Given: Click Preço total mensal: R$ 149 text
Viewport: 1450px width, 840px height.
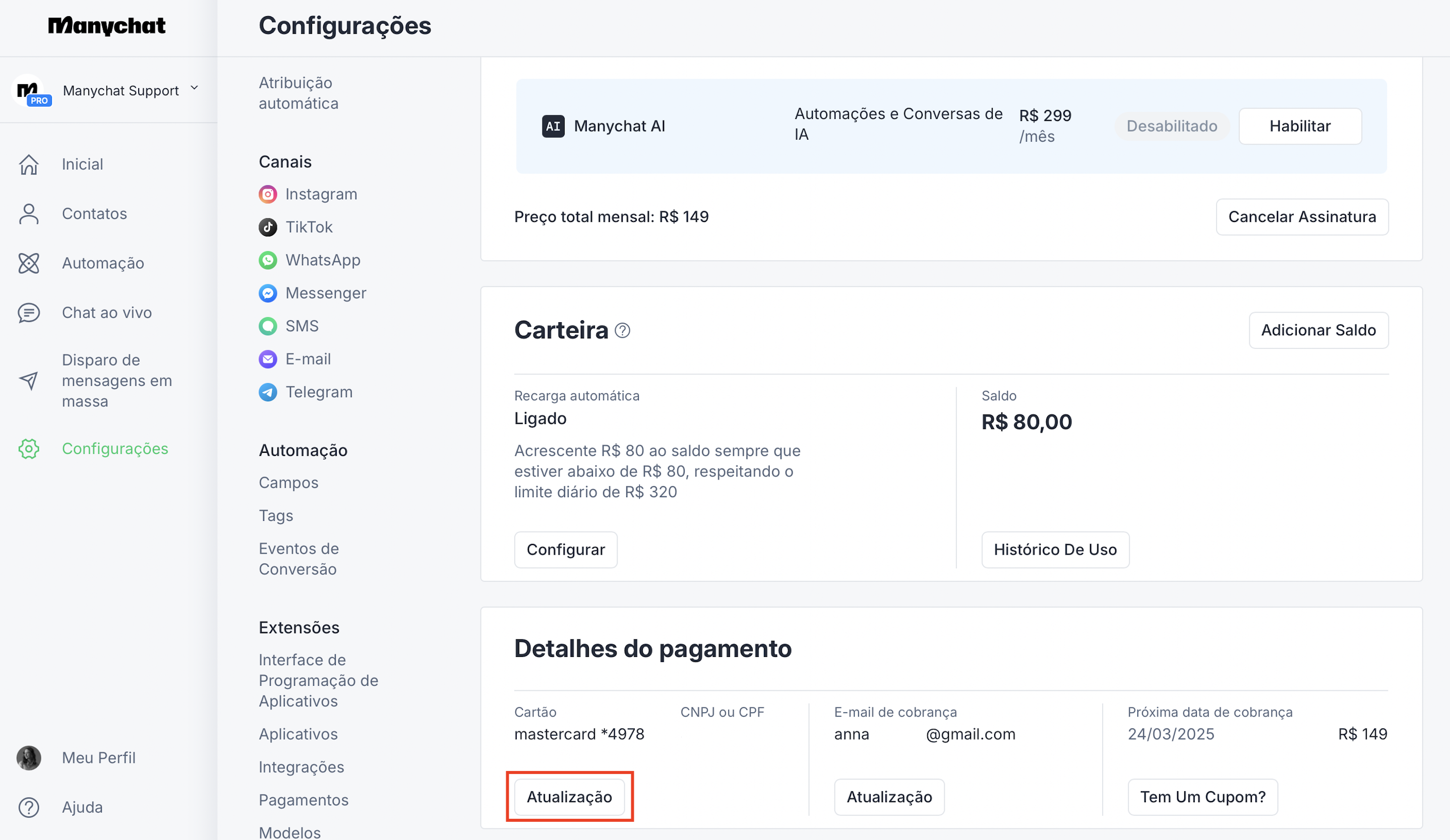Looking at the screenshot, I should point(611,217).
